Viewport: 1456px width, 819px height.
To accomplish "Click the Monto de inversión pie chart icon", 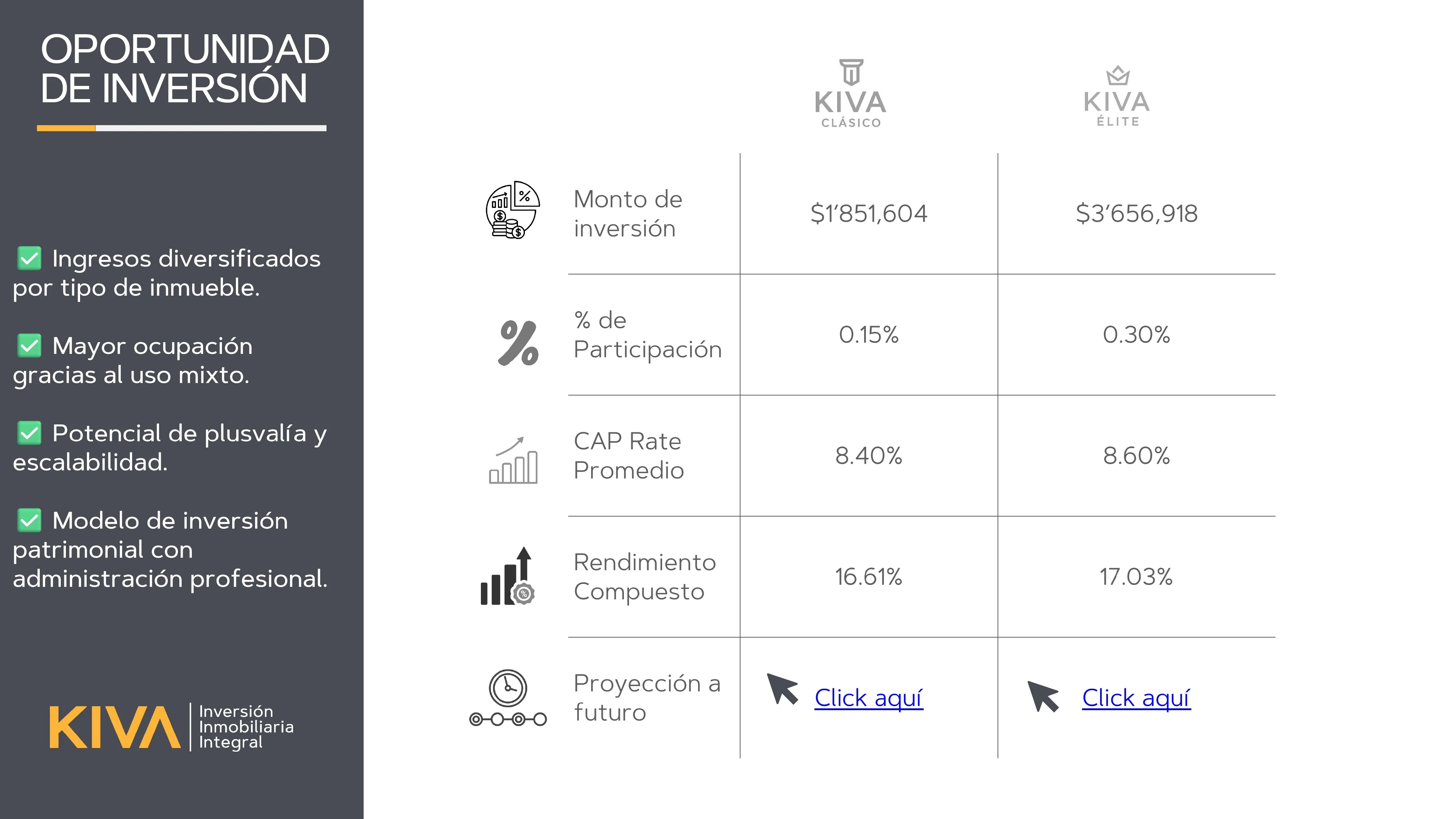I will [x=512, y=210].
